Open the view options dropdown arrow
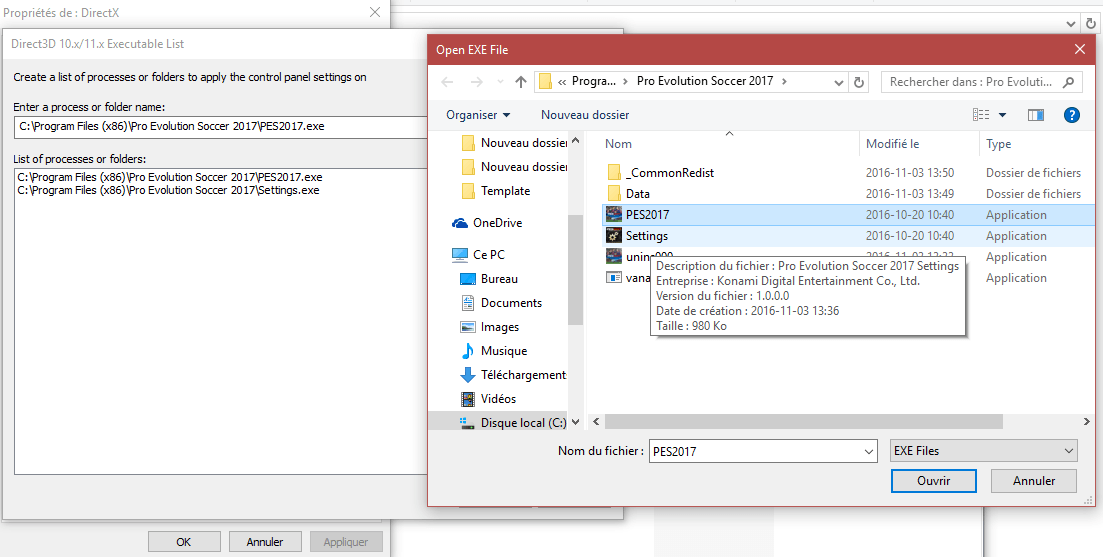The image size is (1103, 557). pos(1002,115)
